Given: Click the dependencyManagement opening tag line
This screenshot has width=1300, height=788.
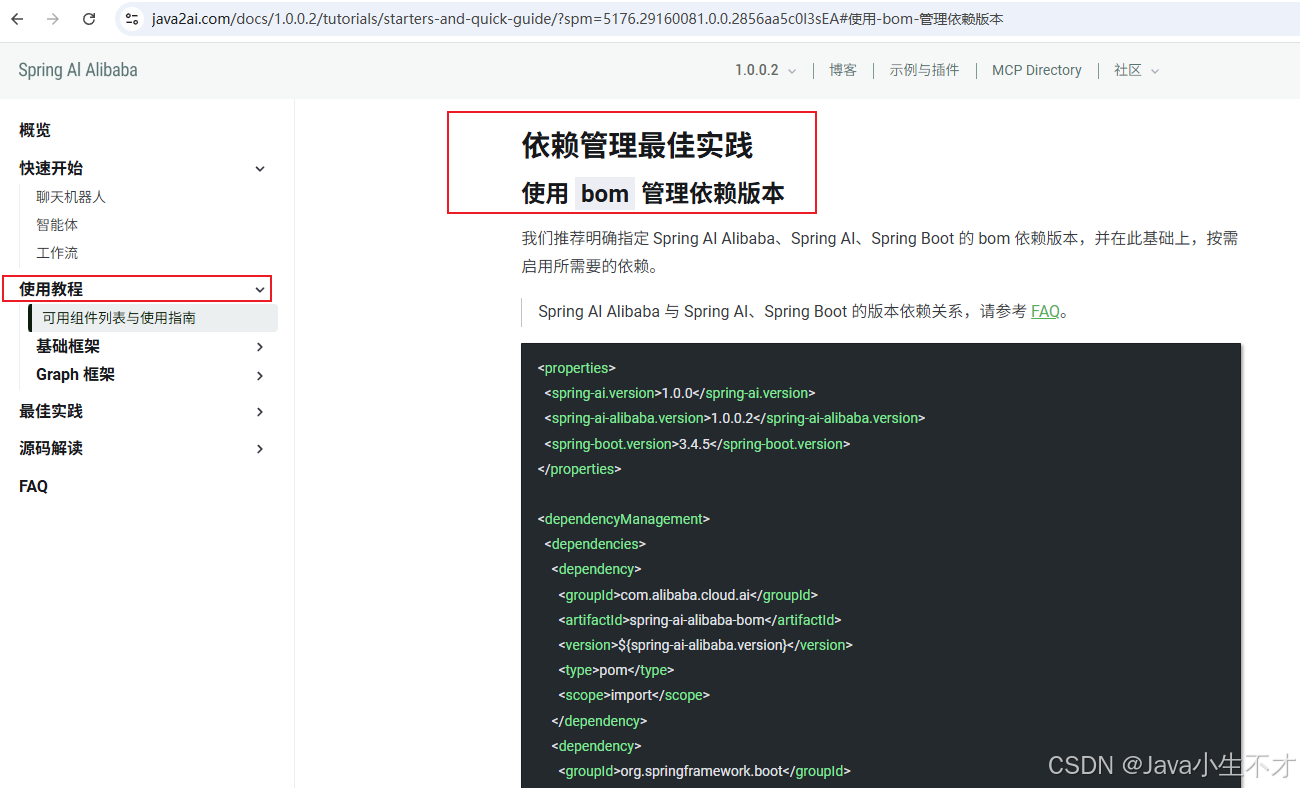Looking at the screenshot, I should click(x=623, y=519).
